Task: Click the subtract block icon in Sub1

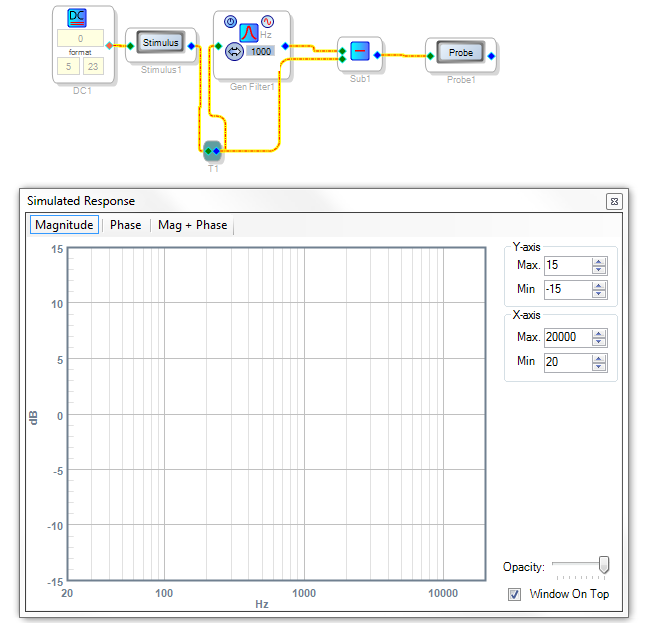Action: click(360, 51)
